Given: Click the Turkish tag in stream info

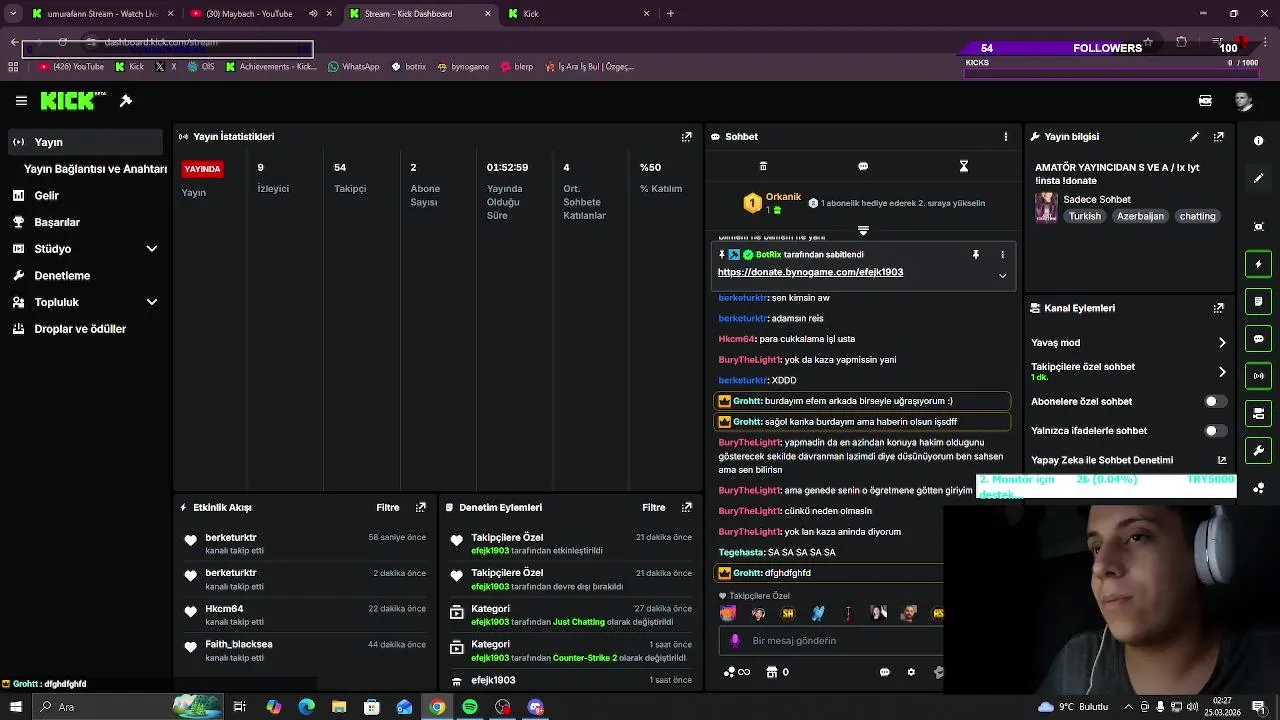Looking at the screenshot, I should [1084, 217].
